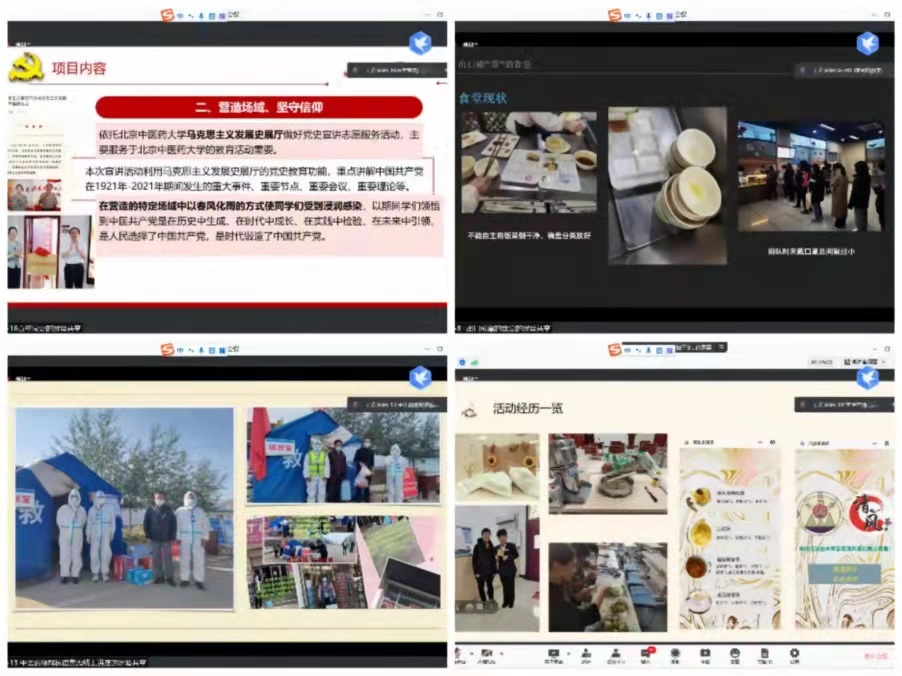The image size is (902, 676).
Task: Click the Record icon in the meeting toolbar
Action: (676, 653)
